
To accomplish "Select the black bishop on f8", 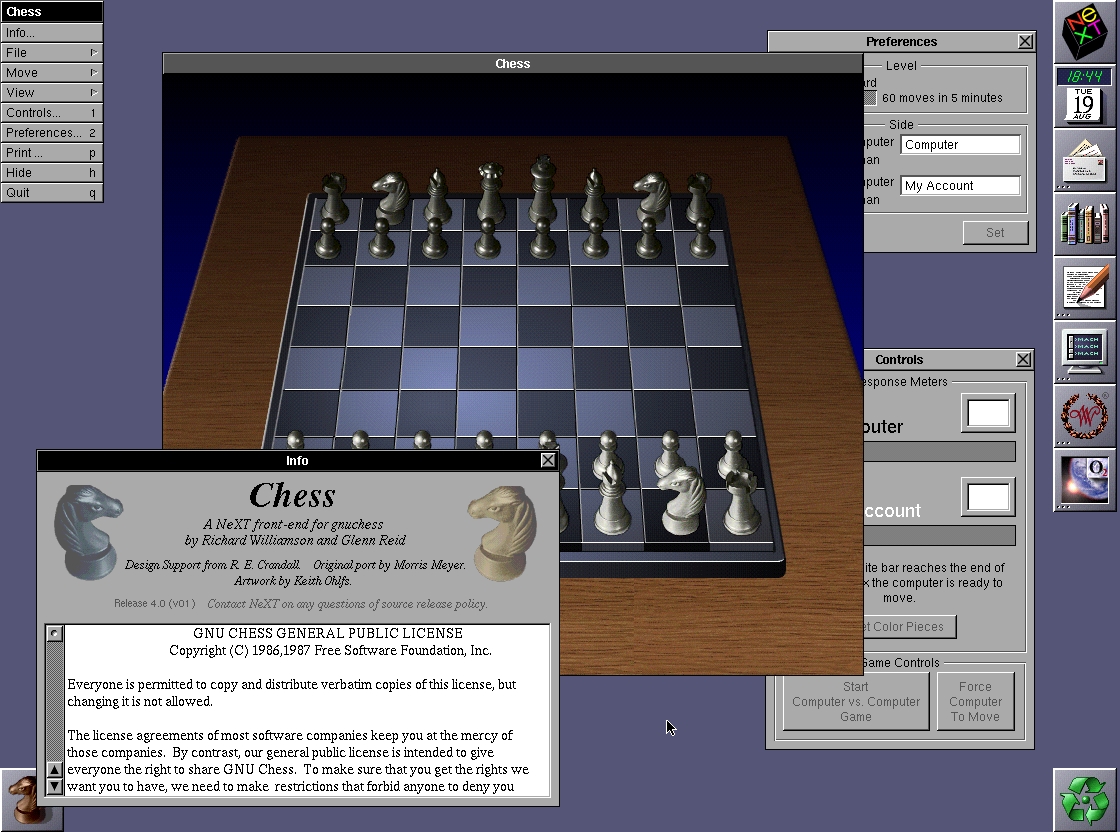I will pos(594,194).
